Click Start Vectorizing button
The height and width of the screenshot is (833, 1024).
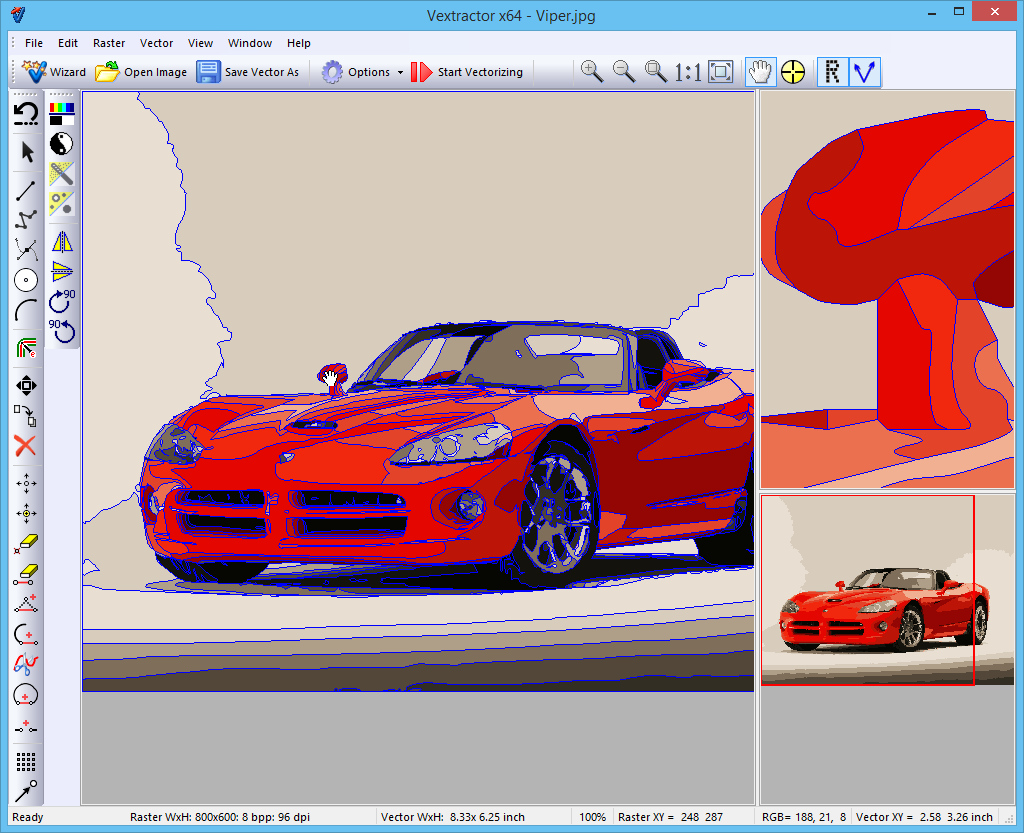click(x=467, y=72)
